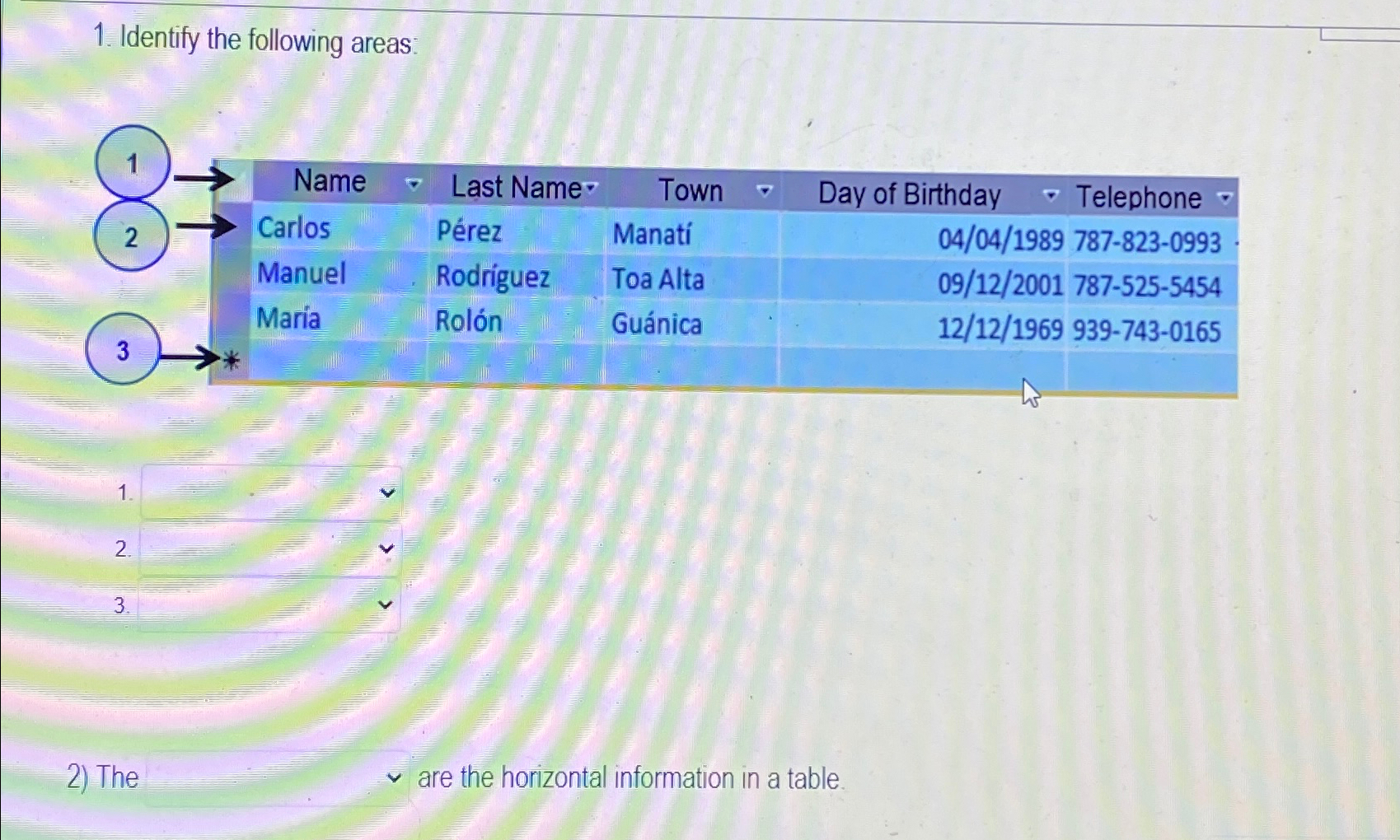Open the dropdown in question 2 sentence
The width and height of the screenshot is (1400, 840).
(277, 777)
